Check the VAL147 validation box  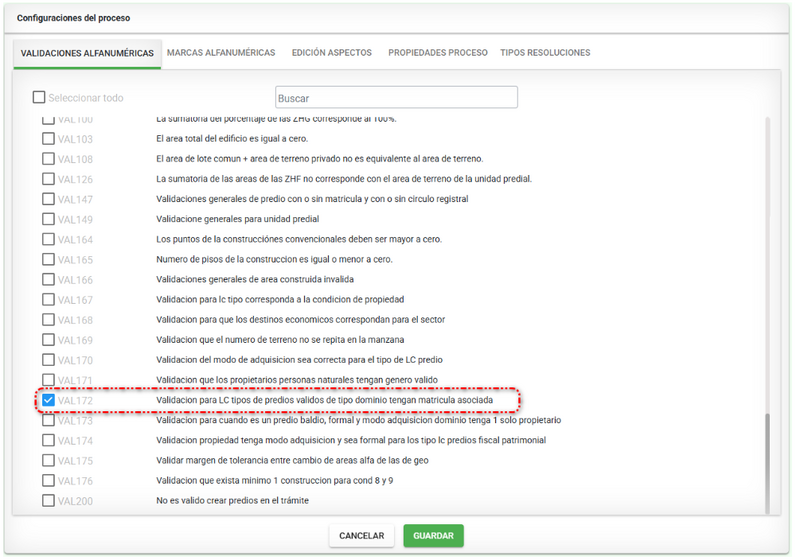click(48, 198)
